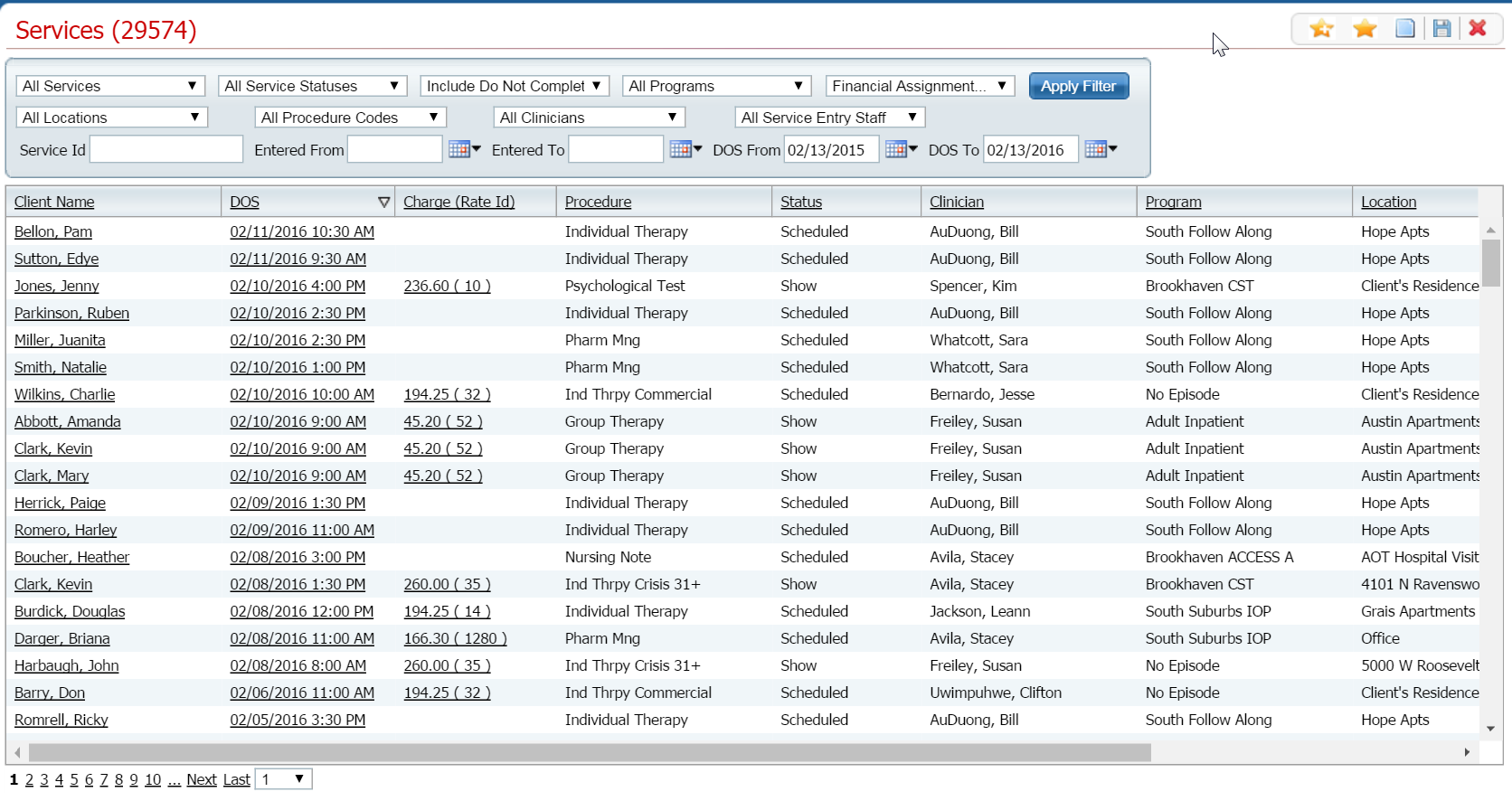Open the DOS To calendar picker
Screen dimensions: 1512x801
[x=1100, y=150]
